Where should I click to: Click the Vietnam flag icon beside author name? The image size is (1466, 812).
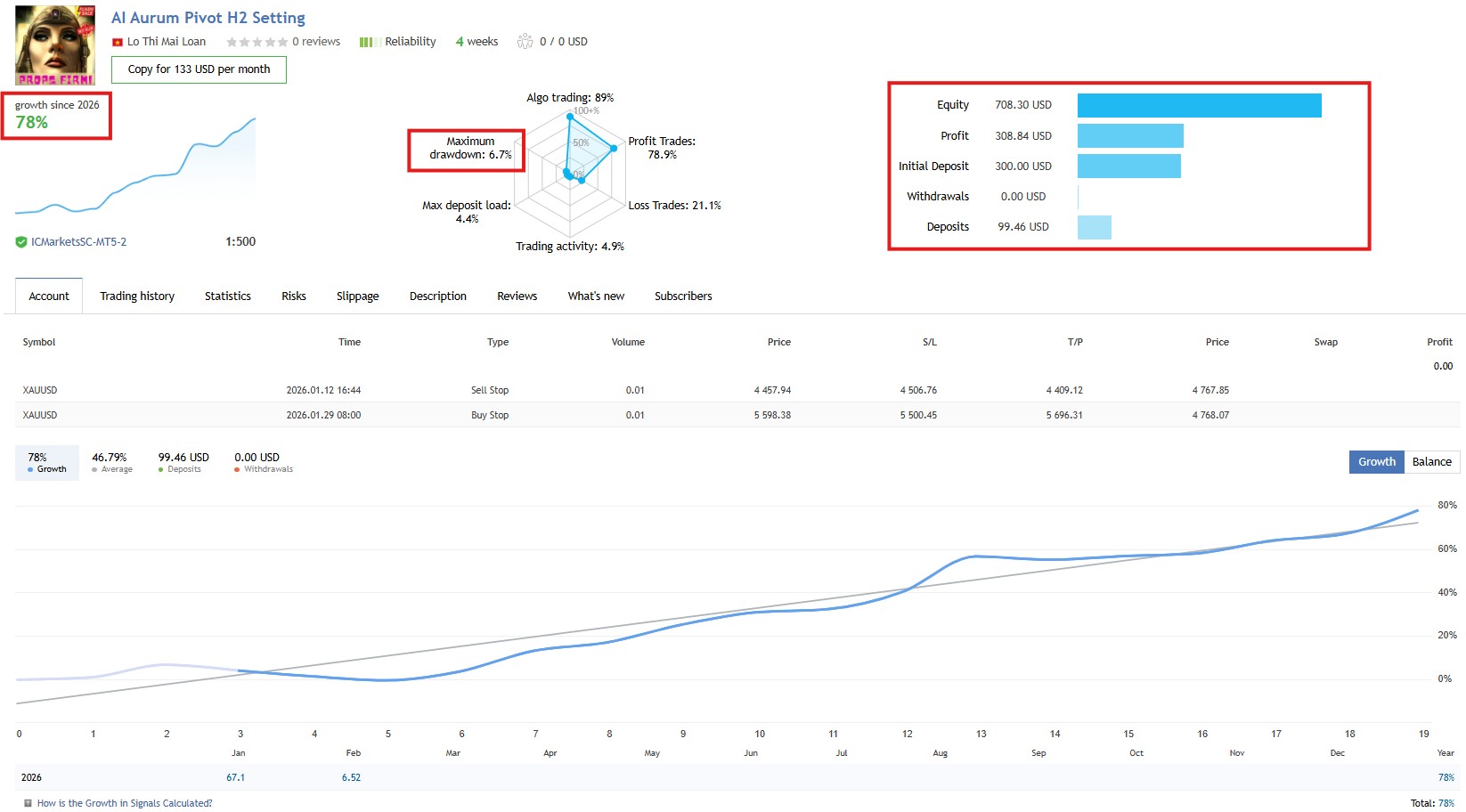(x=117, y=42)
